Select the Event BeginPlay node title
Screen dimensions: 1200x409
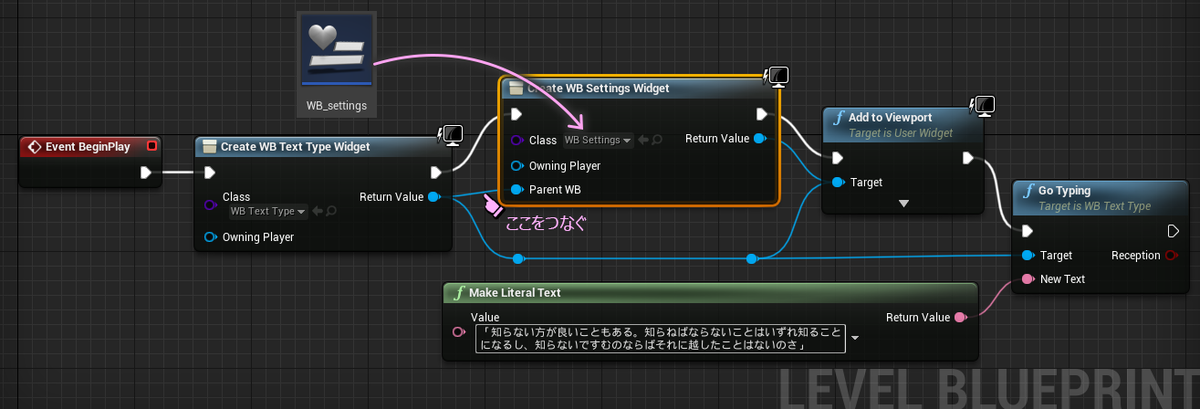click(87, 146)
